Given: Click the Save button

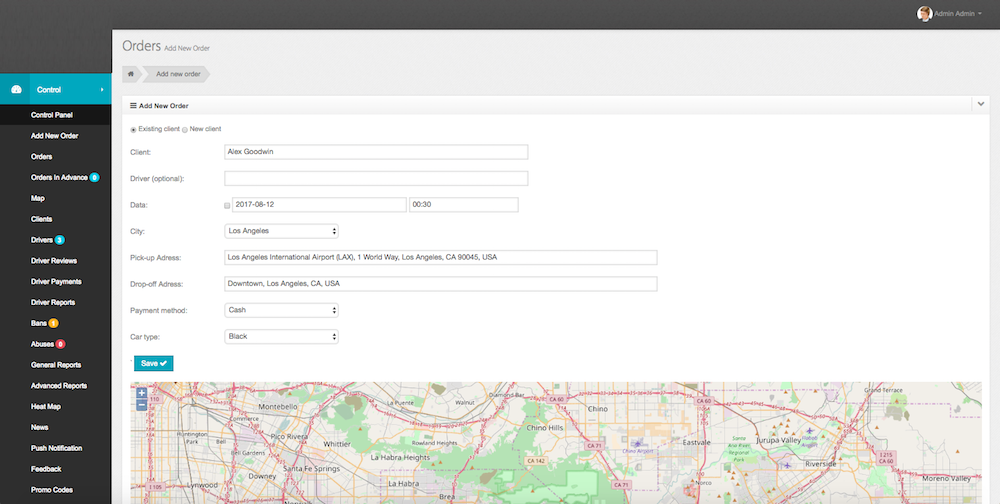Looking at the screenshot, I should pos(154,363).
